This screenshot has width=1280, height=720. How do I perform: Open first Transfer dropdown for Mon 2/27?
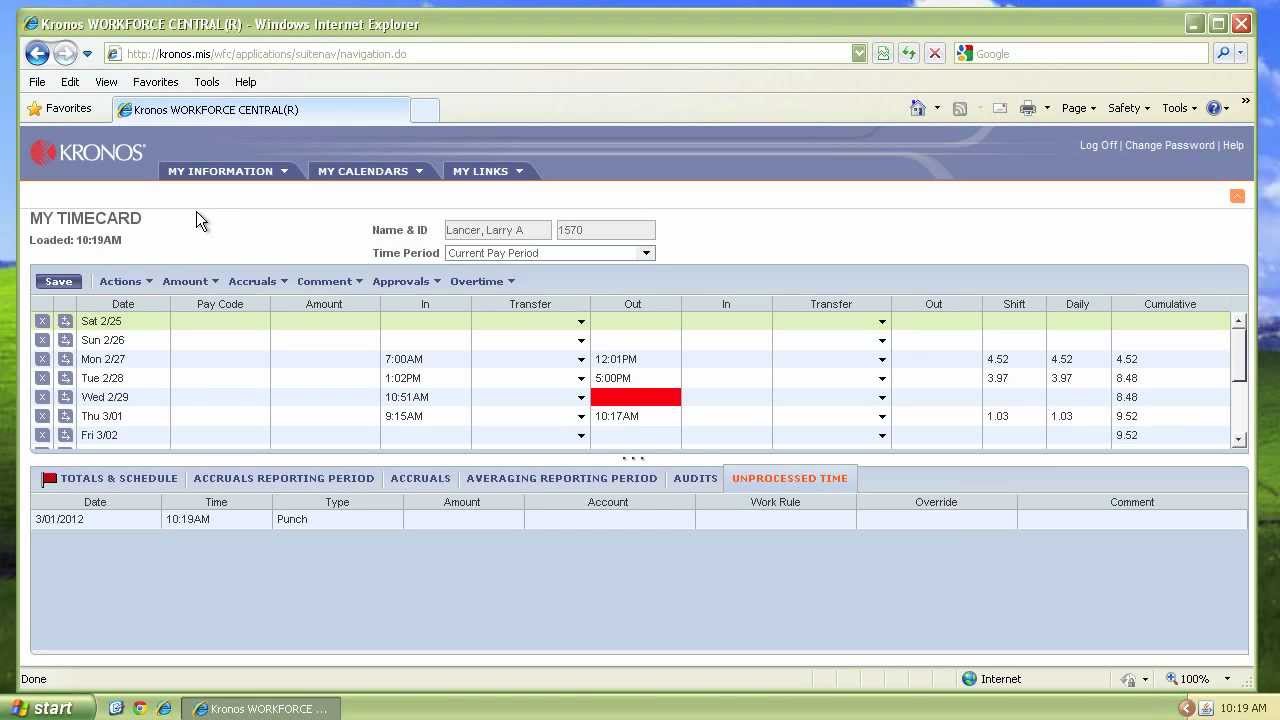[581, 360]
